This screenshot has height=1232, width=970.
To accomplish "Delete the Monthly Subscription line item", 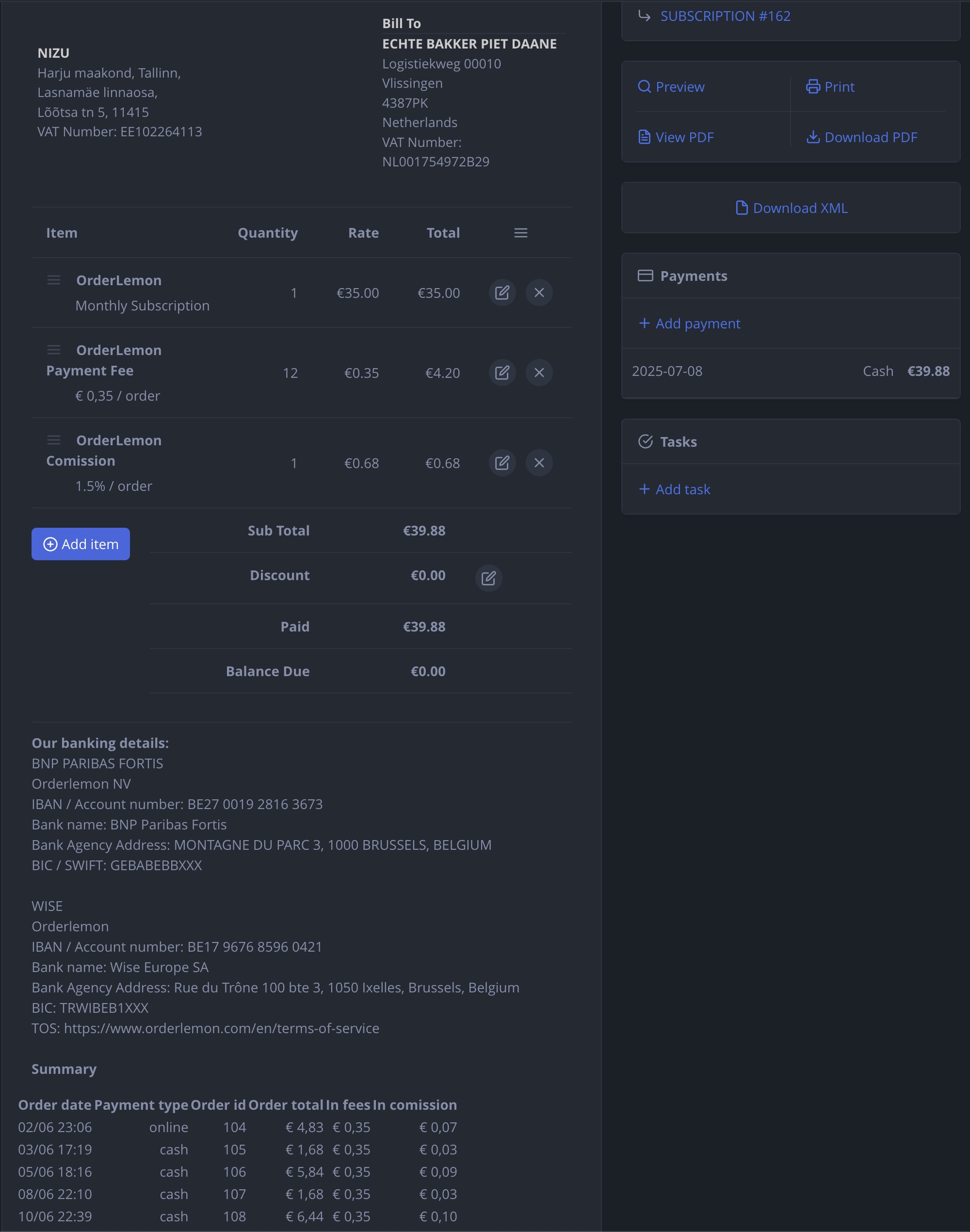I will coord(539,292).
